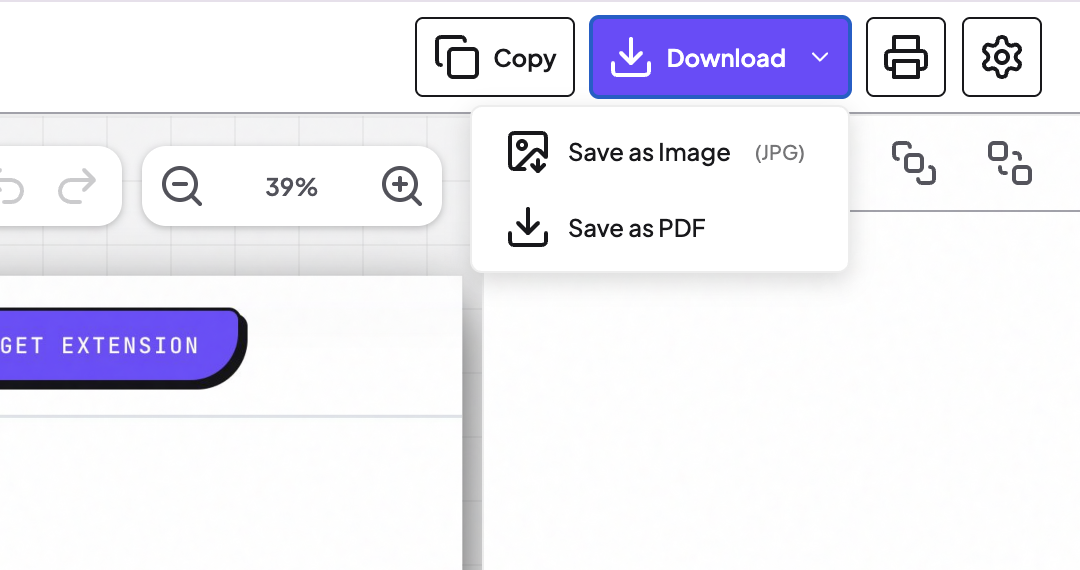The height and width of the screenshot is (570, 1080).
Task: Click the (JPG) format label in the menu
Action: [x=780, y=152]
